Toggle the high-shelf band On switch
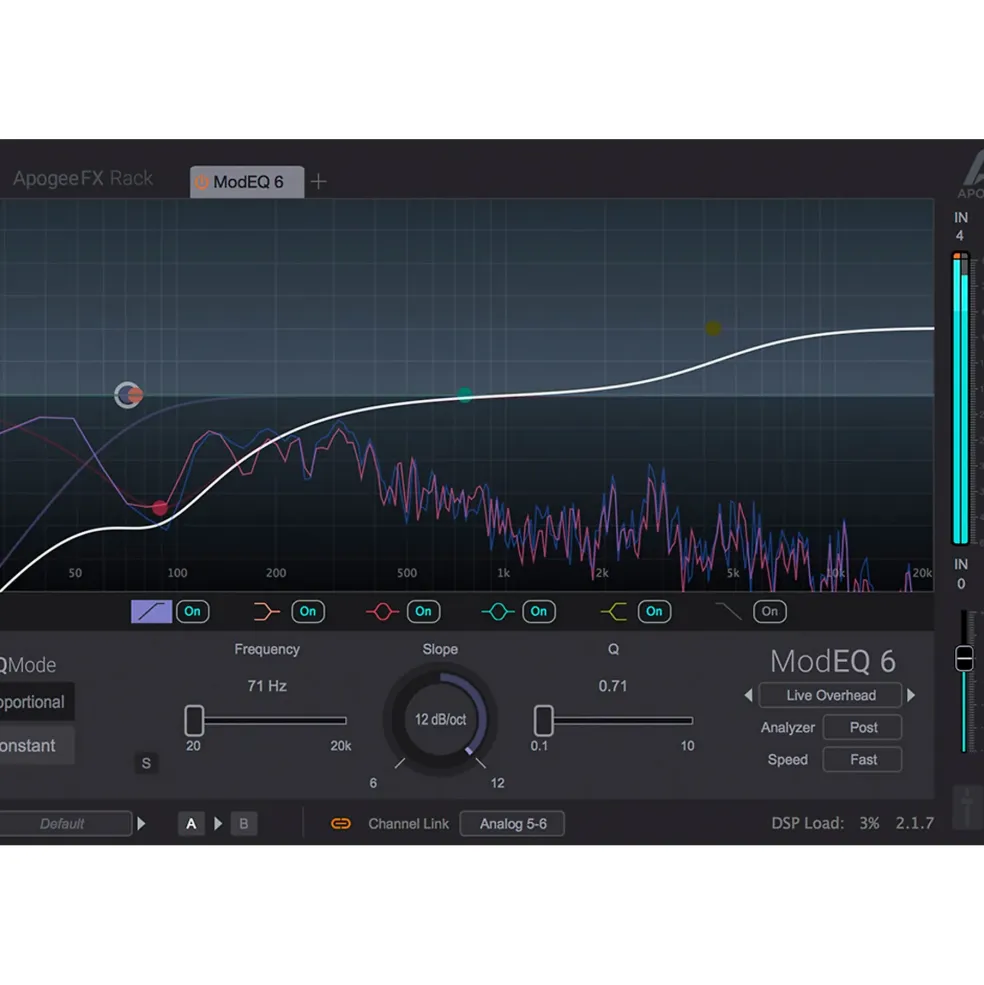Screen dimensions: 984x985 coord(654,611)
